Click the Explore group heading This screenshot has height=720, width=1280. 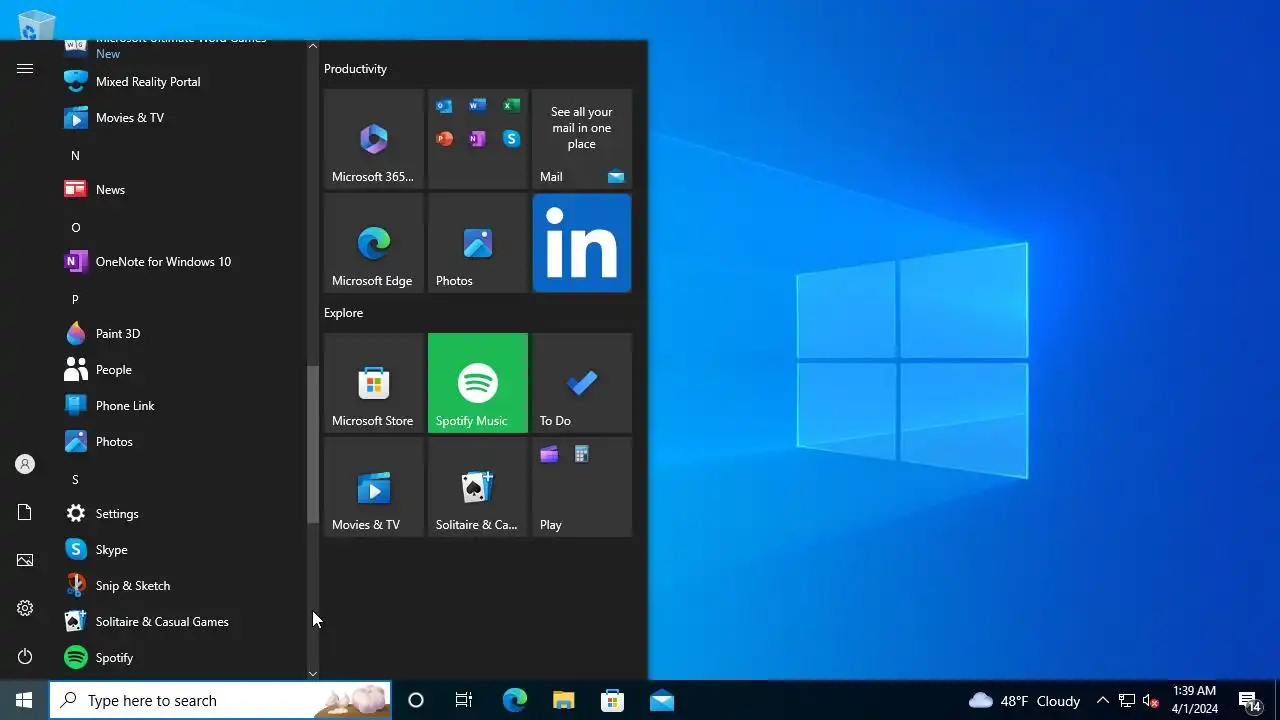click(x=343, y=313)
